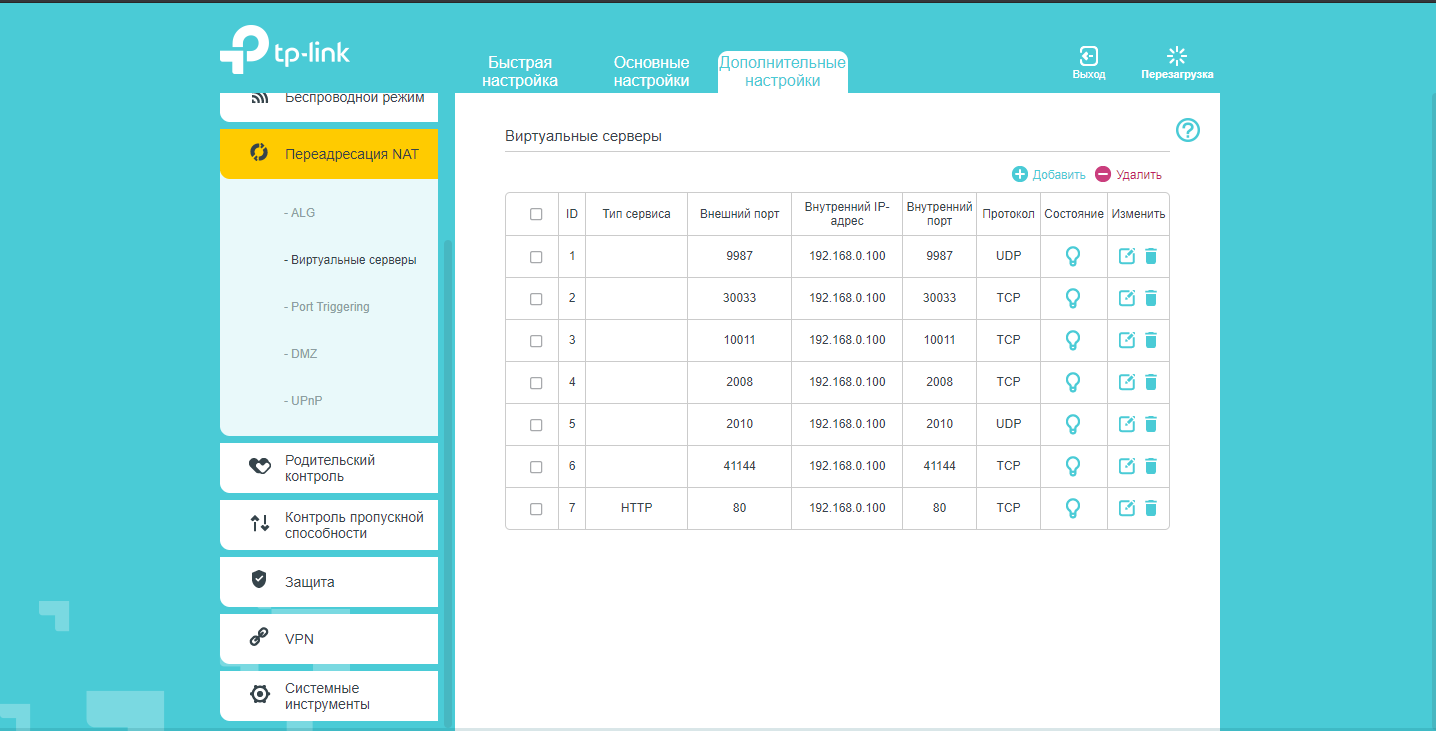Viewport: 1436px width, 731px height.
Task: Switch to Основные настройки tab
Action: [x=652, y=72]
